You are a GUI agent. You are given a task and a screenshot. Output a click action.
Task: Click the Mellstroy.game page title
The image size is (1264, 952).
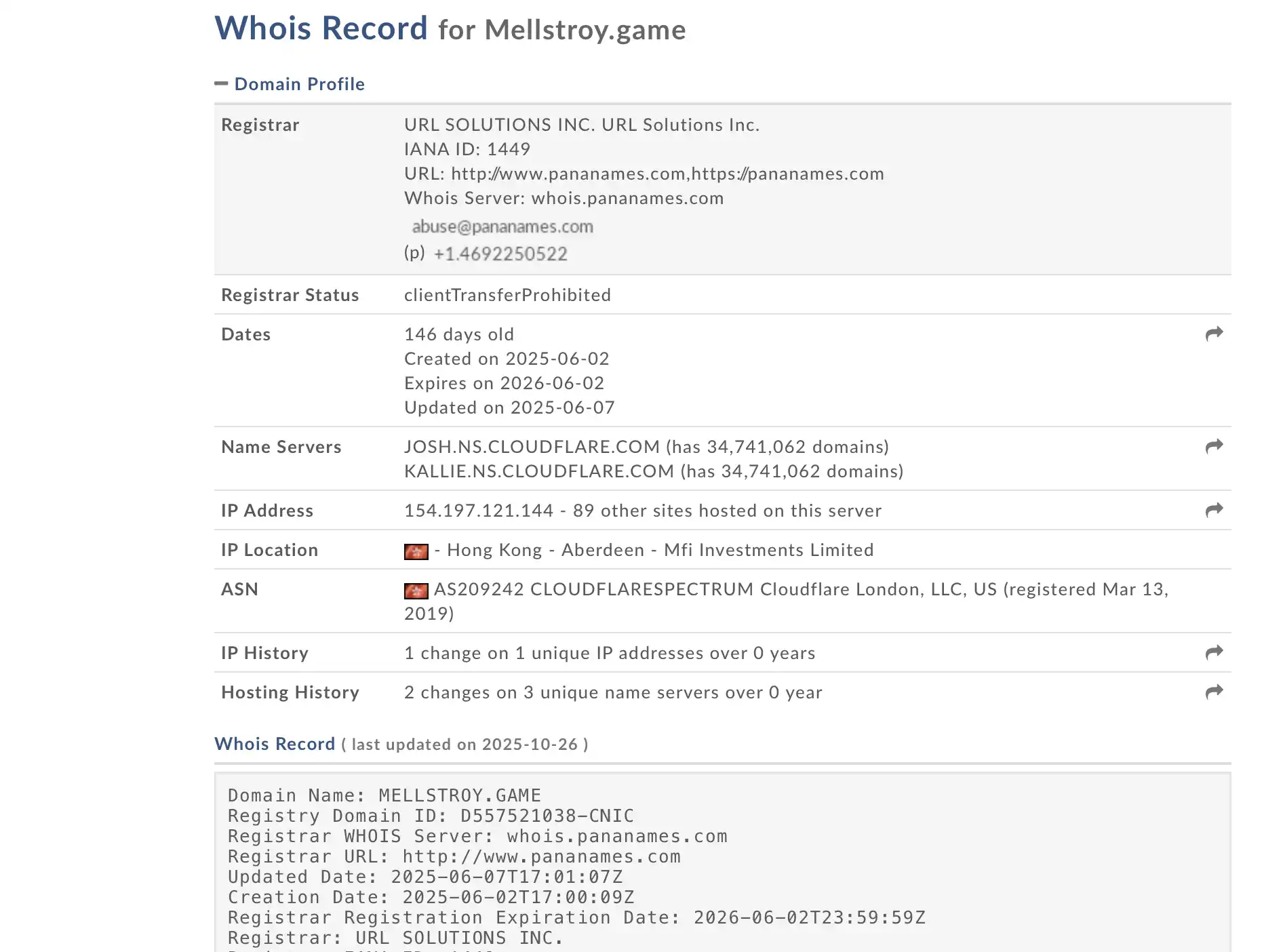(561, 30)
